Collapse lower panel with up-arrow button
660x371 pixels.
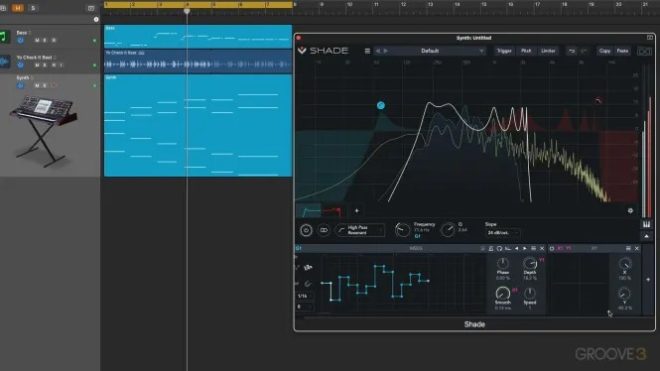(647, 237)
